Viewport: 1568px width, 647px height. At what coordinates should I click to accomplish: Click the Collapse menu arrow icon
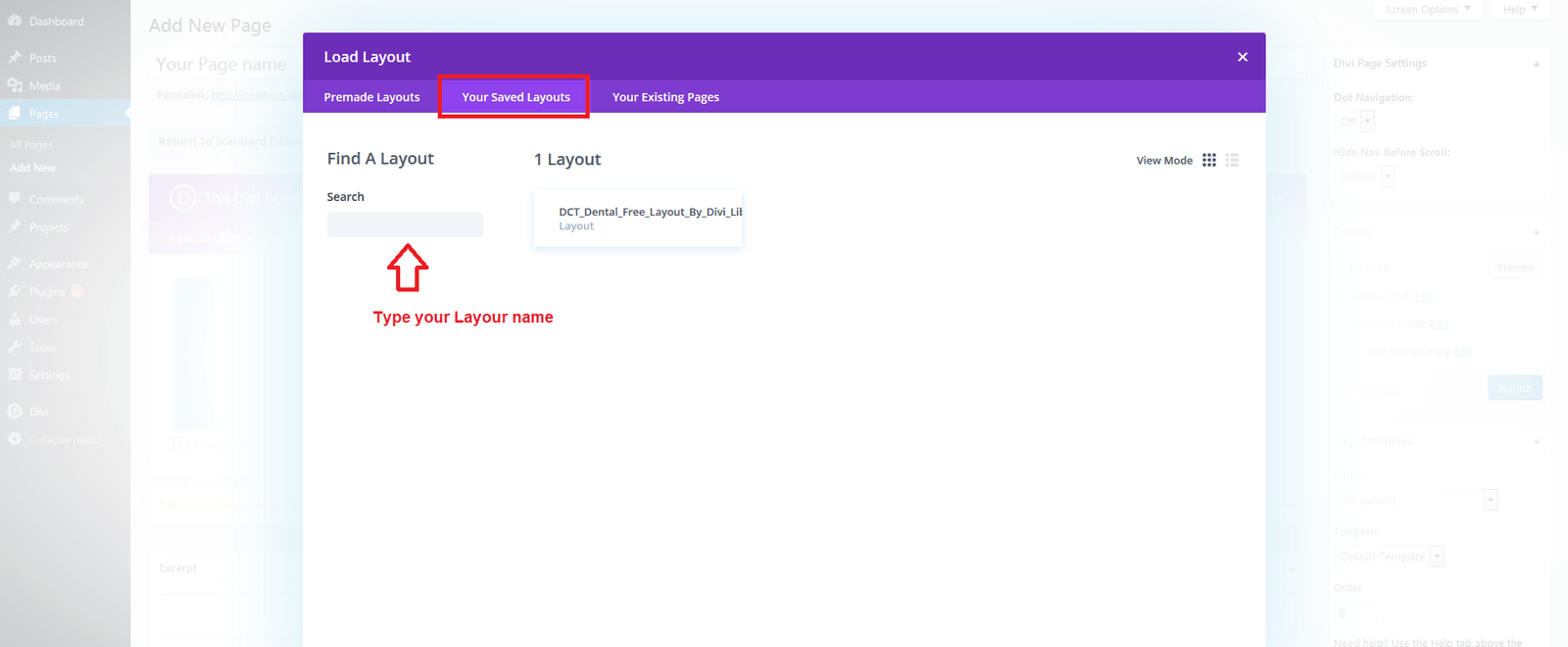15,439
